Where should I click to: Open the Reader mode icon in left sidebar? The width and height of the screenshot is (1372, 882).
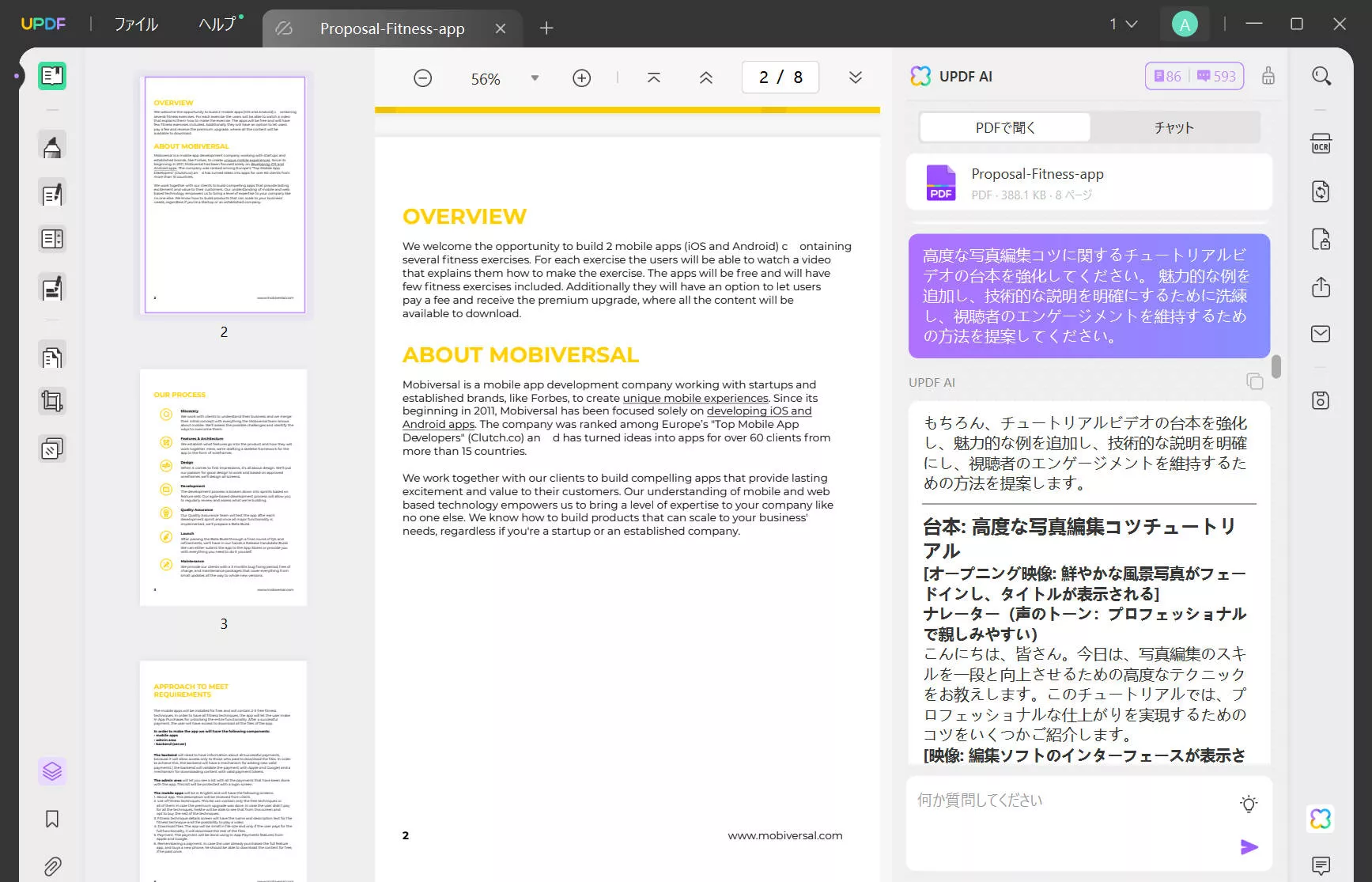(x=52, y=76)
